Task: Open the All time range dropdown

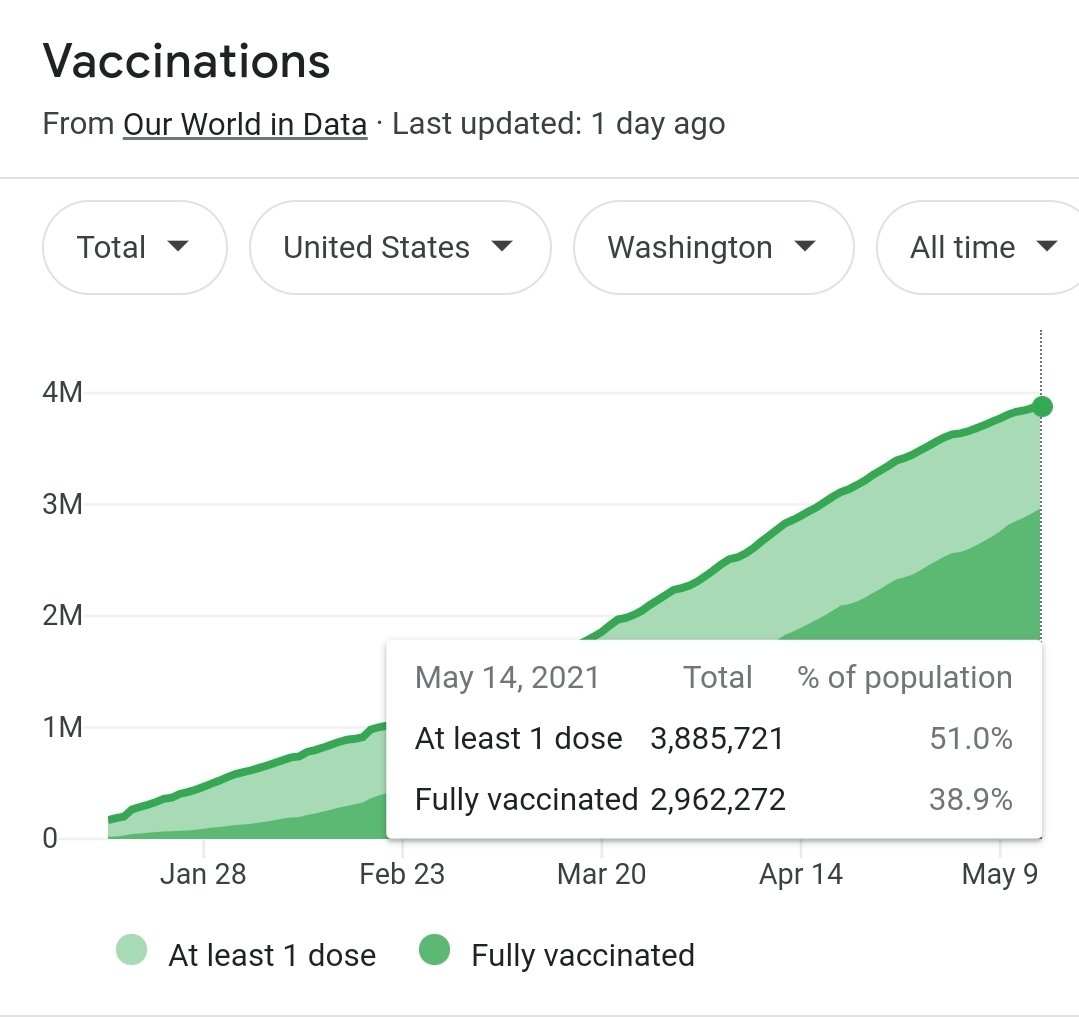Action: pyautogui.click(x=978, y=248)
